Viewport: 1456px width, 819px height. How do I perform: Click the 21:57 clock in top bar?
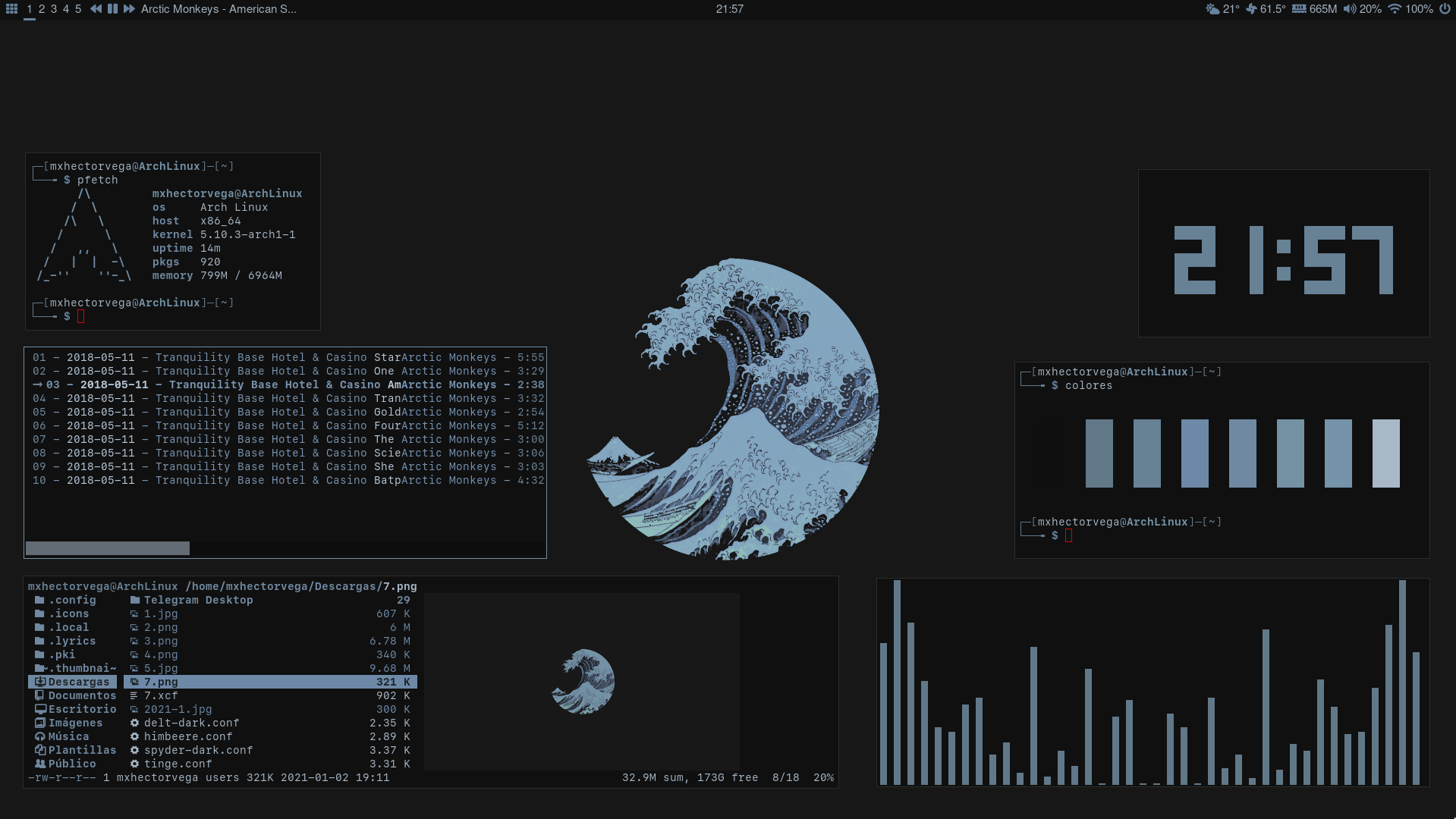(729, 9)
